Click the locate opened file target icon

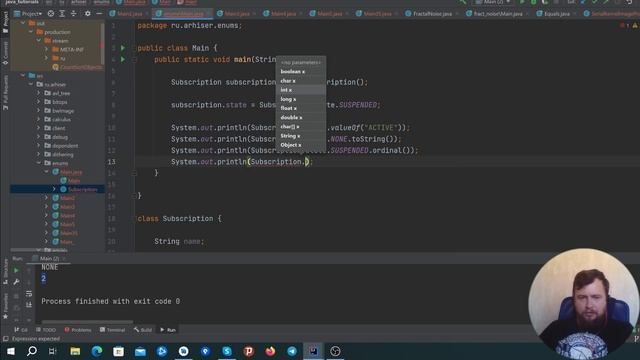coord(51,13)
